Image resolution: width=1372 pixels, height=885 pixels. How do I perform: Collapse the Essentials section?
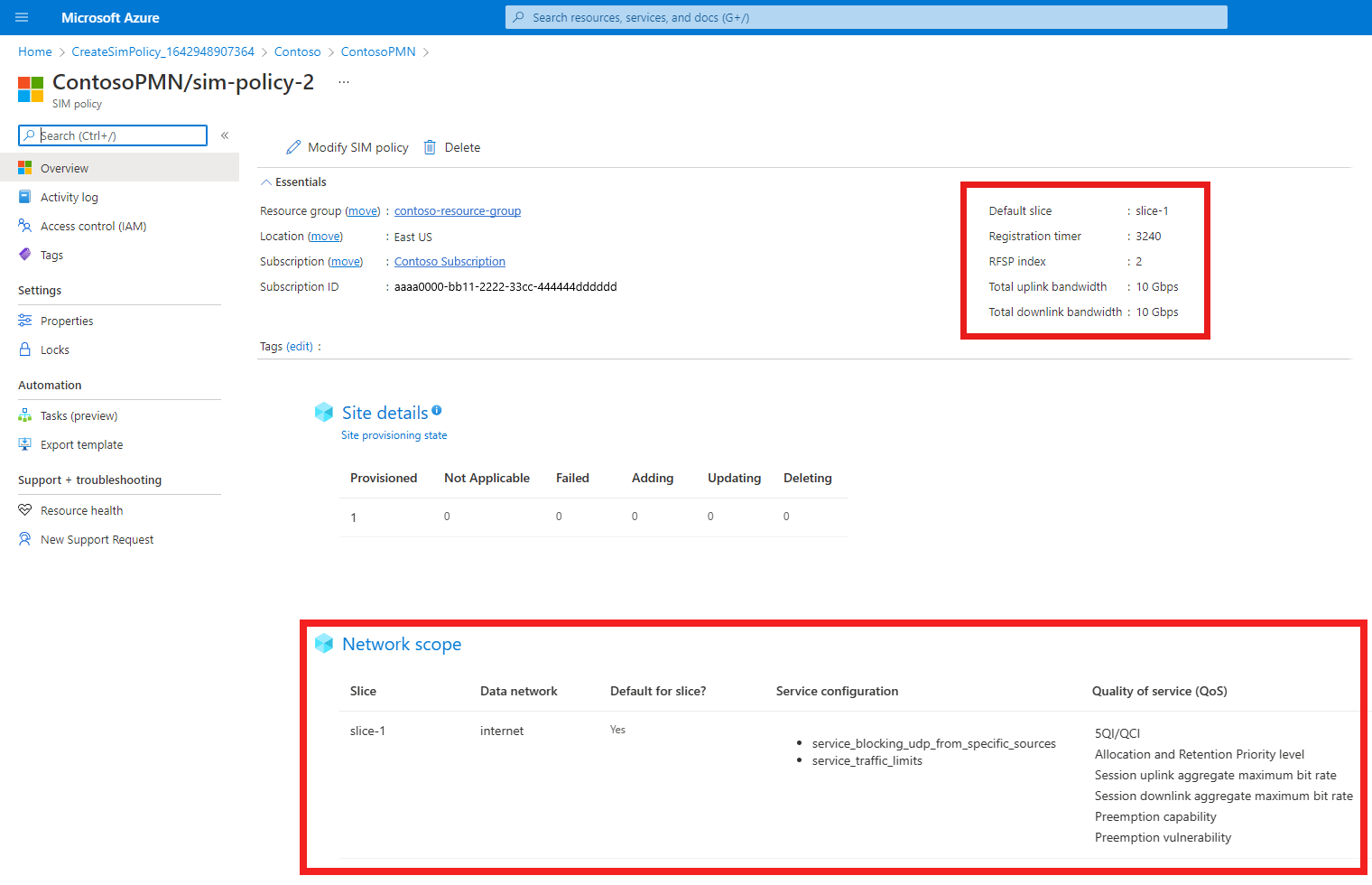pos(293,182)
